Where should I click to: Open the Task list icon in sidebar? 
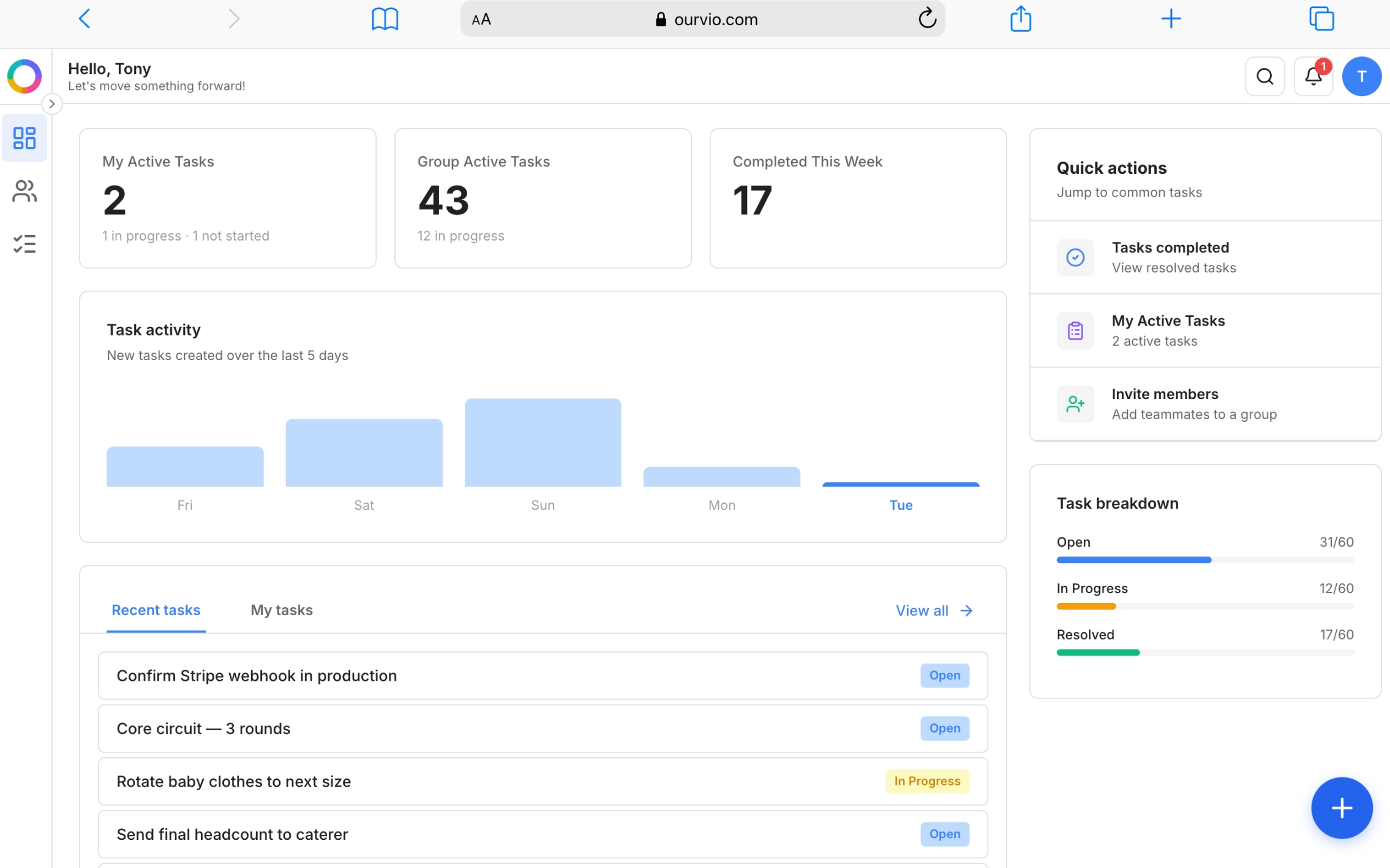(25, 244)
